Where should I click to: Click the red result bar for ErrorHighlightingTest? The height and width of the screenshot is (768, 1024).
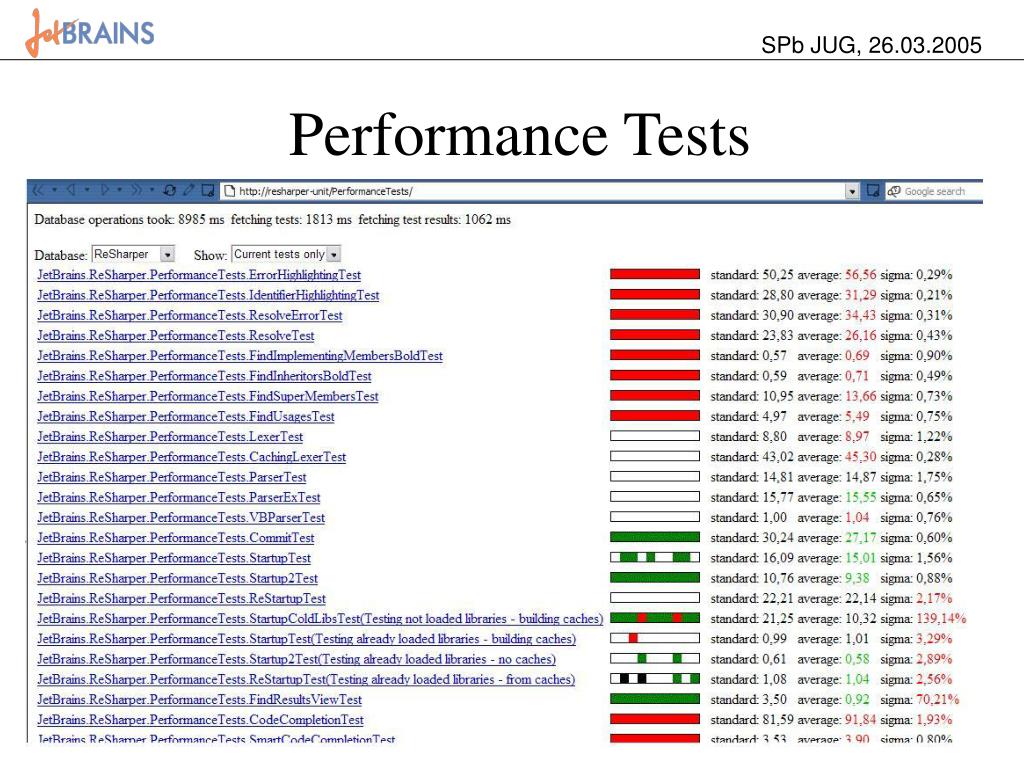click(654, 274)
